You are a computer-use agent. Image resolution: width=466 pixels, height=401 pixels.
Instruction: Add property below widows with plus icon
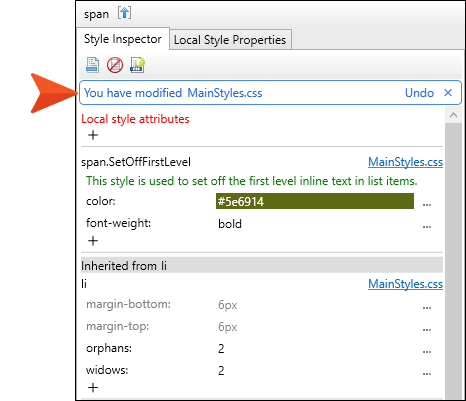[93, 387]
